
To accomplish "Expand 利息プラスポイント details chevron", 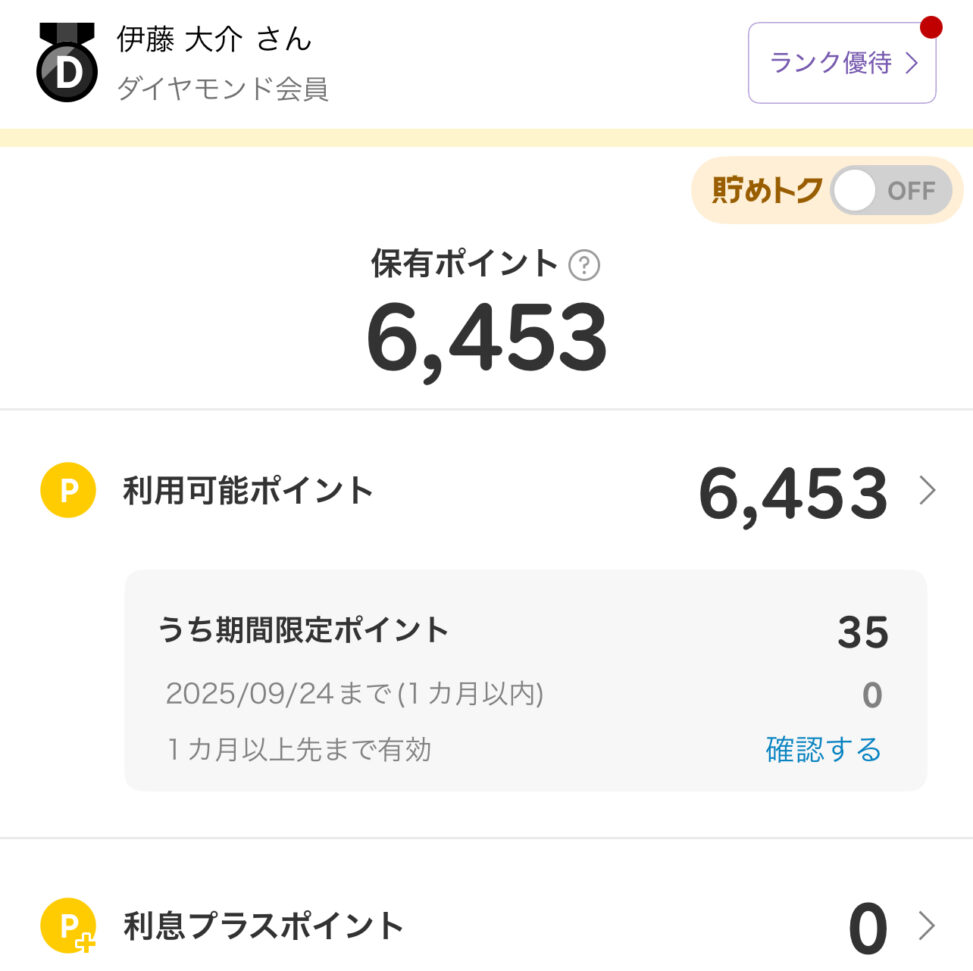I will tap(927, 927).
